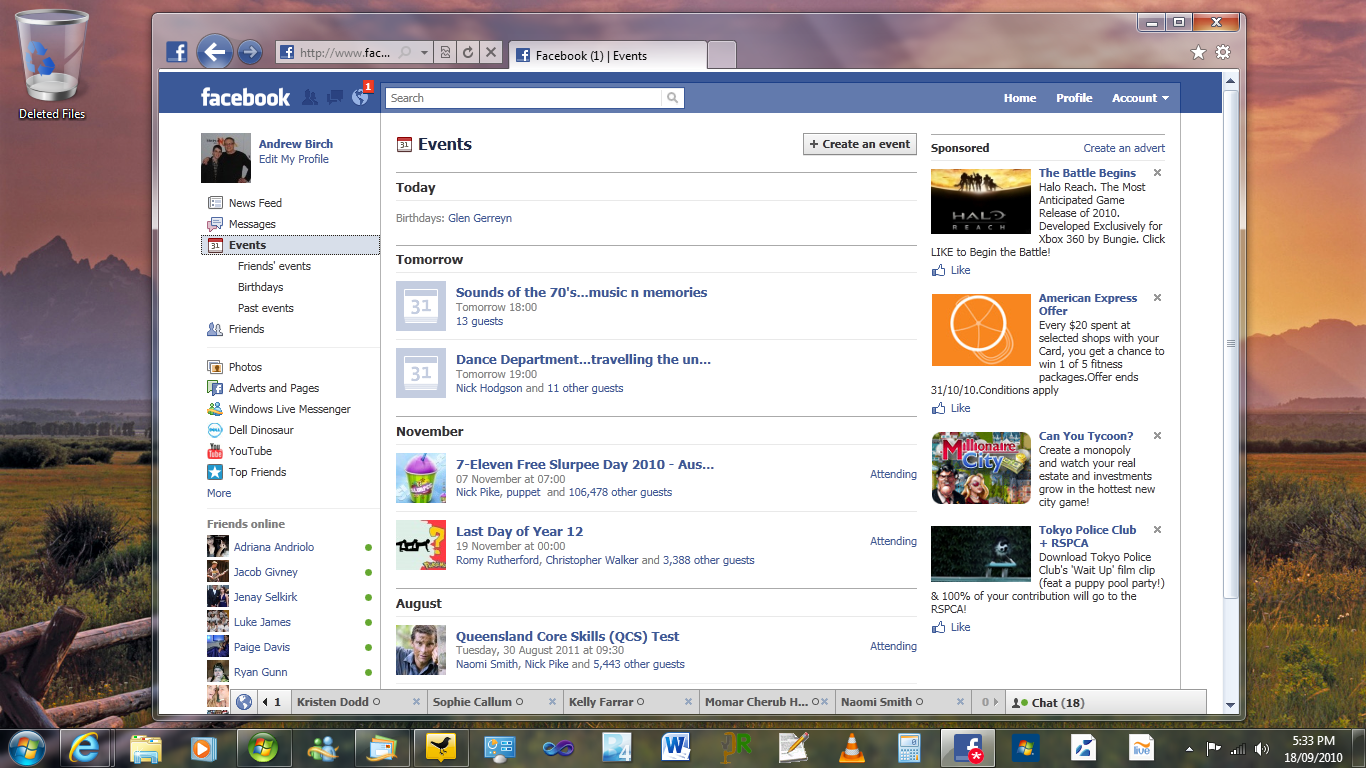Click Edit My Profile link
The height and width of the screenshot is (768, 1366).
[x=294, y=159]
